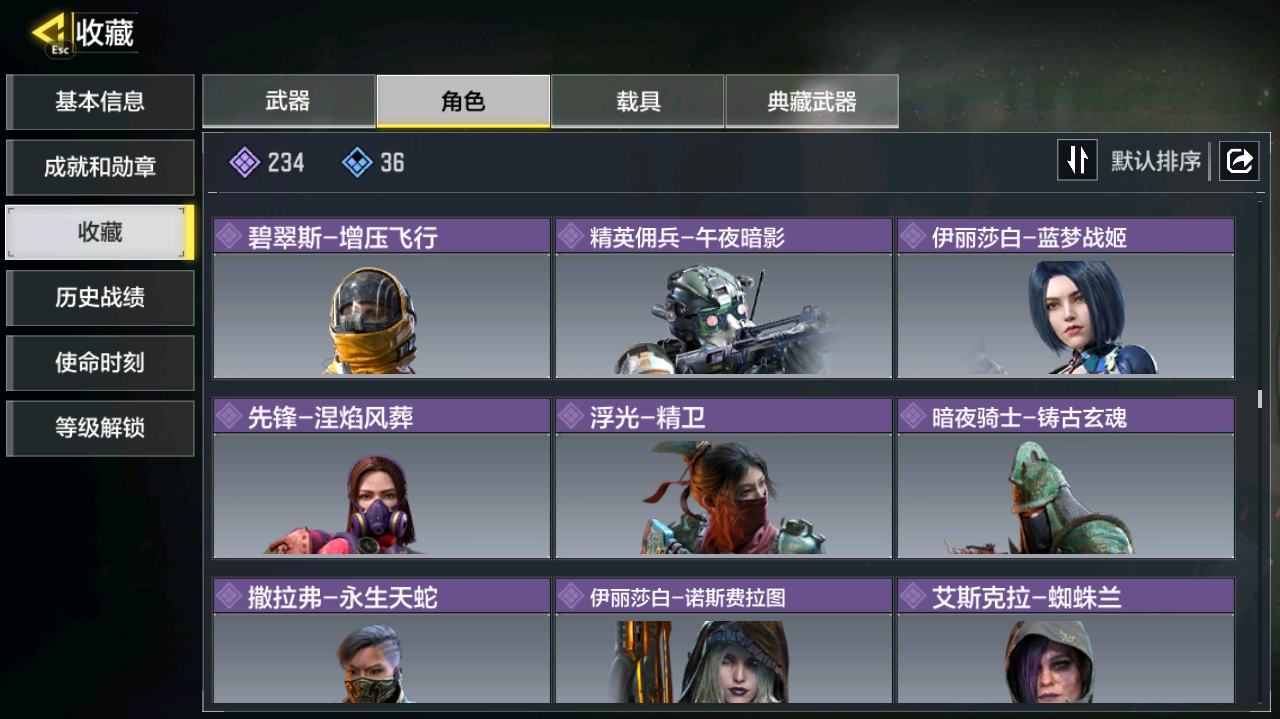The width and height of the screenshot is (1280, 719).
Task: Open 基本信息 in the sidebar
Action: 100,102
